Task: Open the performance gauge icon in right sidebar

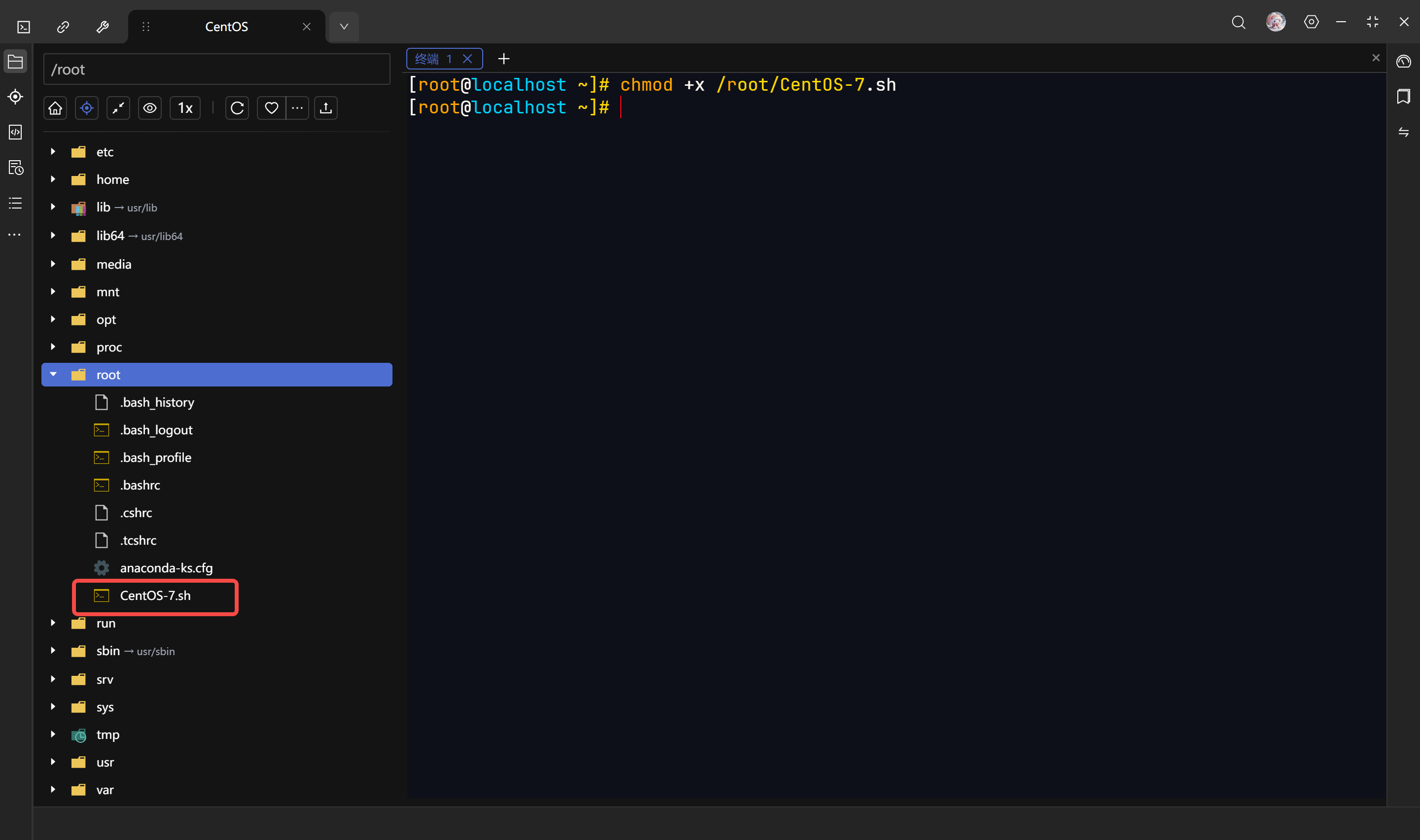Action: point(1403,61)
